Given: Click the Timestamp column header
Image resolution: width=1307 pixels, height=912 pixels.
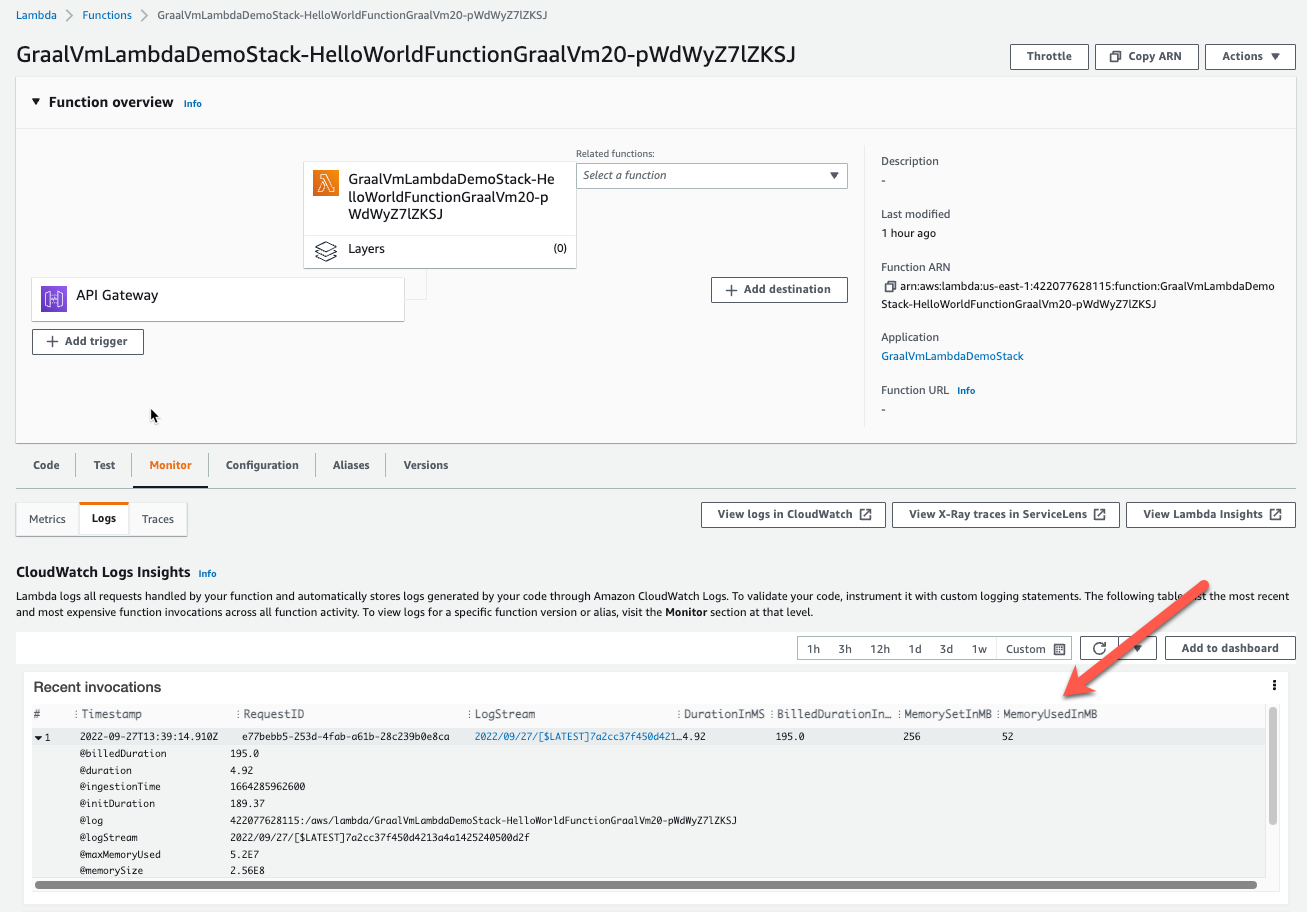Looking at the screenshot, I should (x=112, y=714).
